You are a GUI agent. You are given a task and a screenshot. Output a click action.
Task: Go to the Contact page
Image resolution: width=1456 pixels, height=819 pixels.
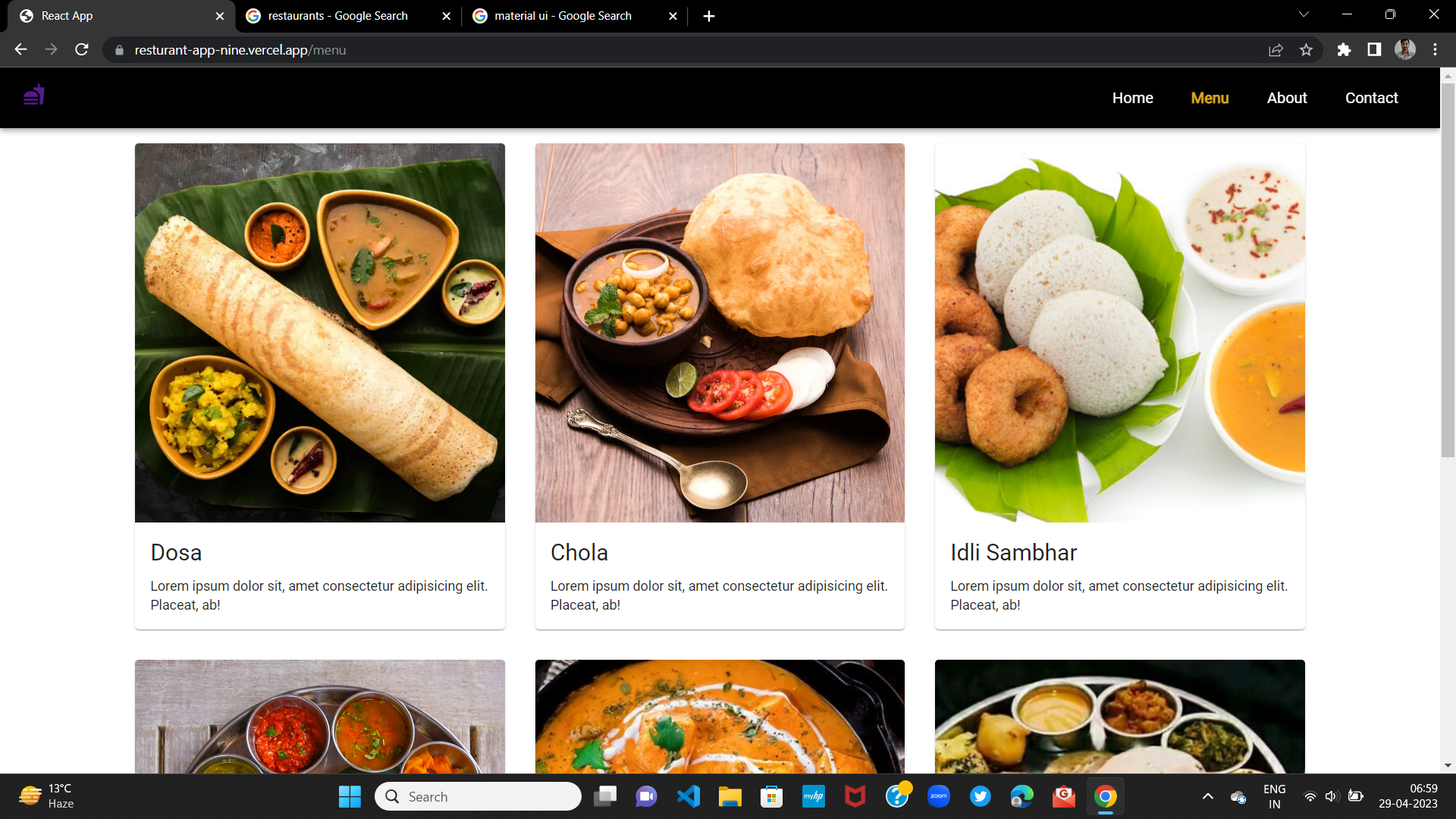click(1371, 98)
